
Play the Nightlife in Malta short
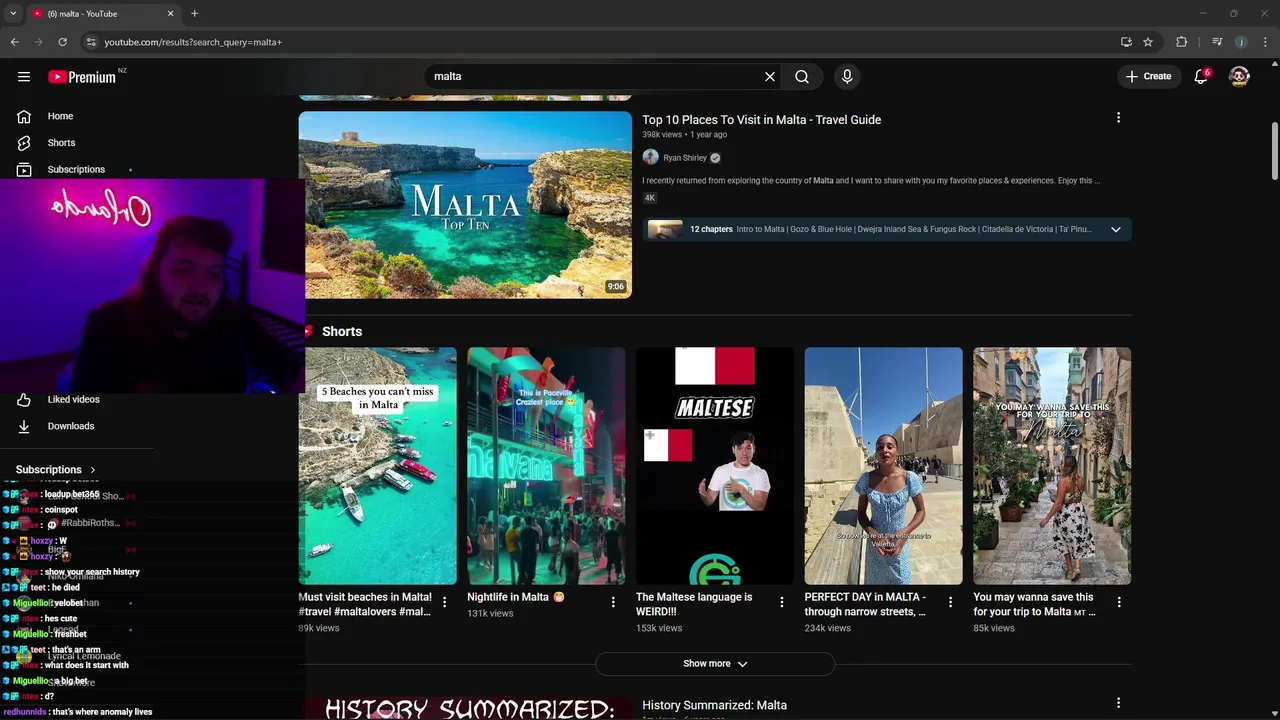[x=546, y=466]
